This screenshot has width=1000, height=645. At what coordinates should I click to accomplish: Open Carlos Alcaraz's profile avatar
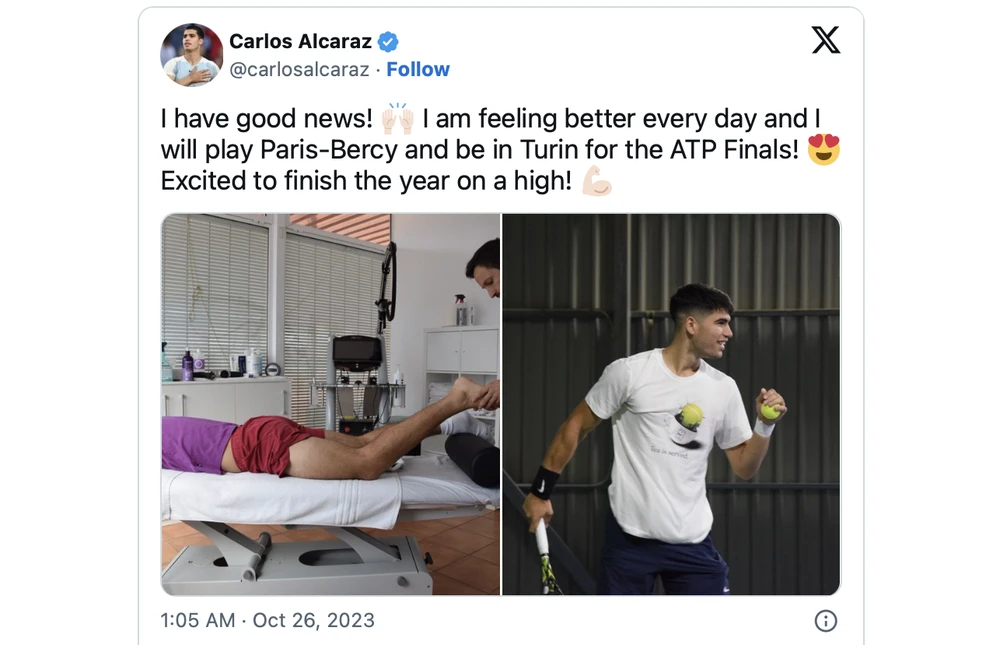(x=191, y=55)
